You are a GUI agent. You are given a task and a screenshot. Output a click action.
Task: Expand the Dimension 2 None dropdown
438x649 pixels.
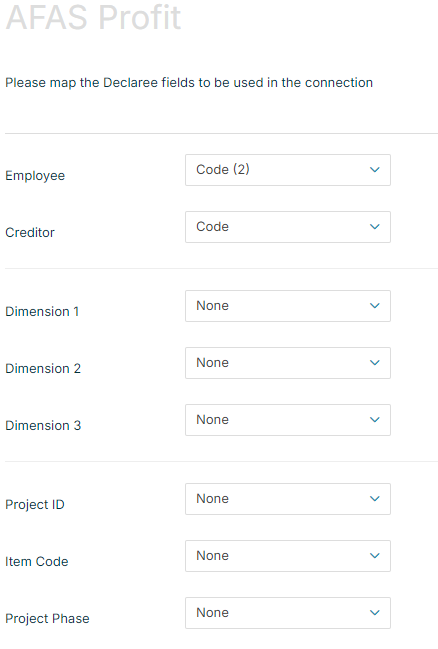click(x=288, y=363)
